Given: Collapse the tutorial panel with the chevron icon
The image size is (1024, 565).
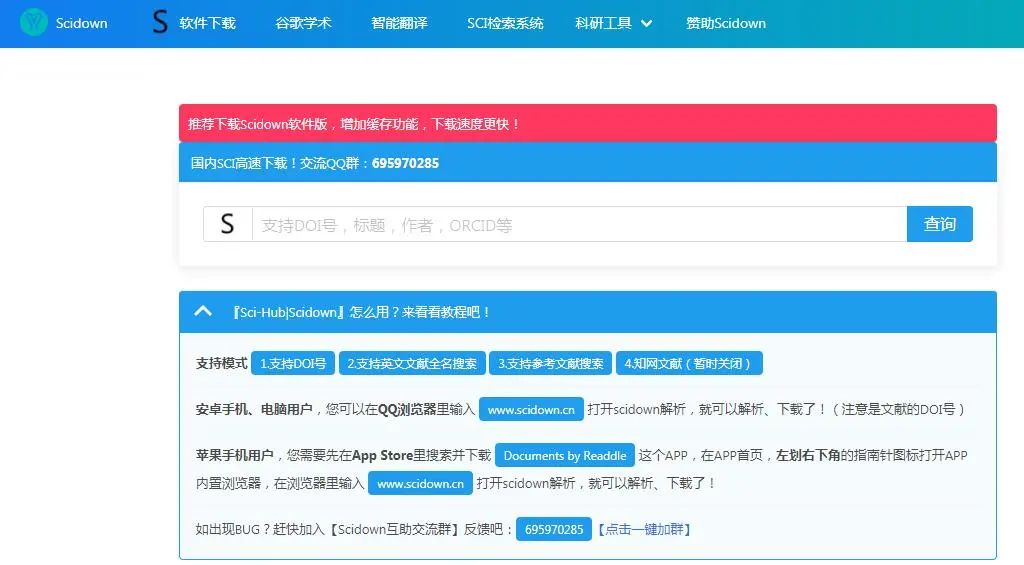Looking at the screenshot, I should click(x=202, y=312).
